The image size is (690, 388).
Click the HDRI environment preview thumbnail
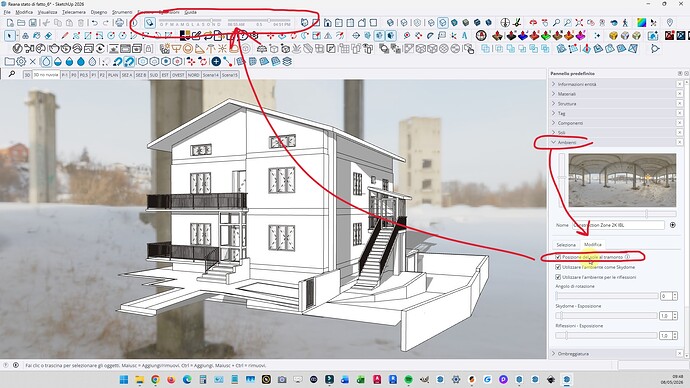pyautogui.click(x=622, y=180)
